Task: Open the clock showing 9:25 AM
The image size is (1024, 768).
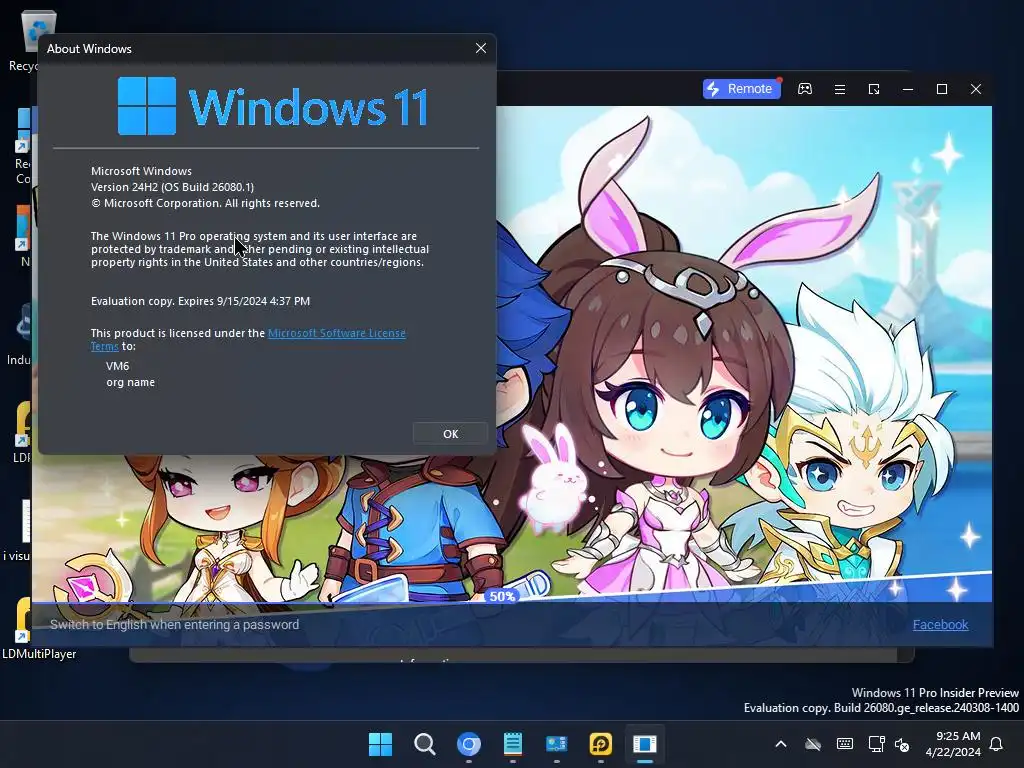Action: [953, 744]
